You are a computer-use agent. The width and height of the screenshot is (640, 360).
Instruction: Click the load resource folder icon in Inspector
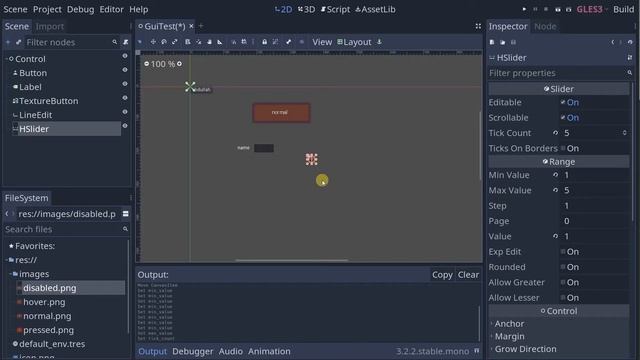(x=502, y=42)
